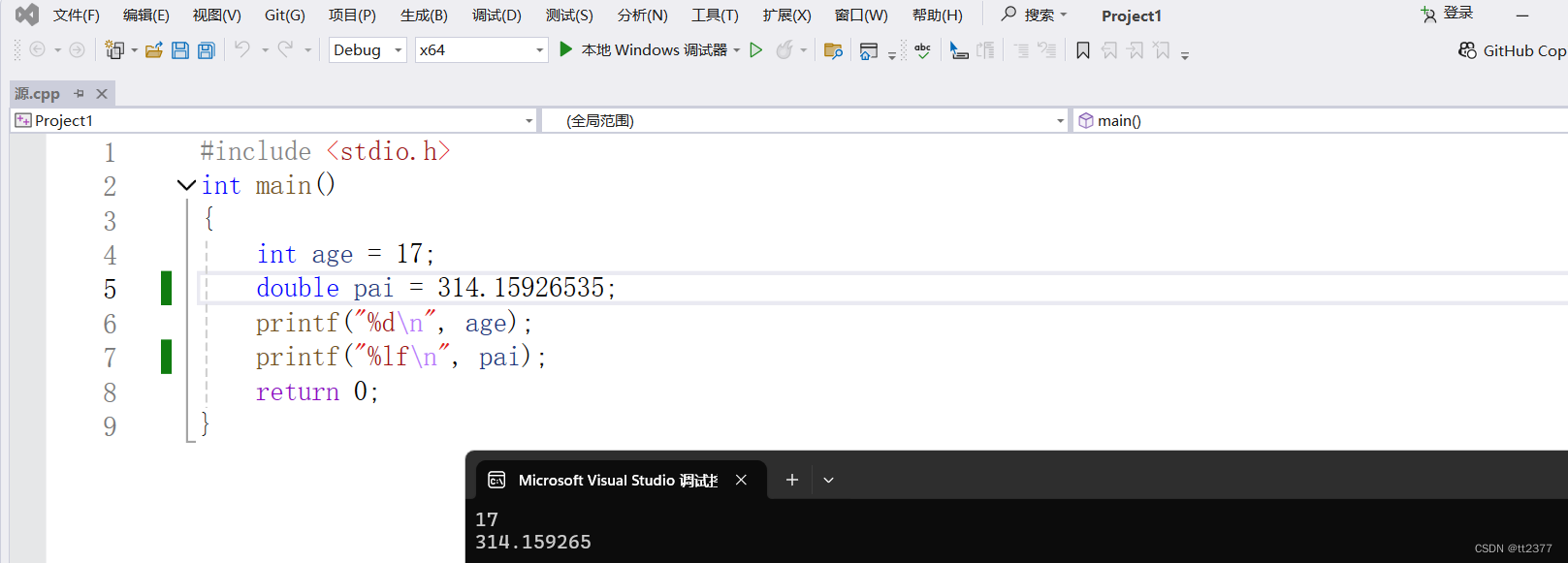1568x563 pixels.
Task: Click the clear bookmarks icon
Action: pos(1162,49)
